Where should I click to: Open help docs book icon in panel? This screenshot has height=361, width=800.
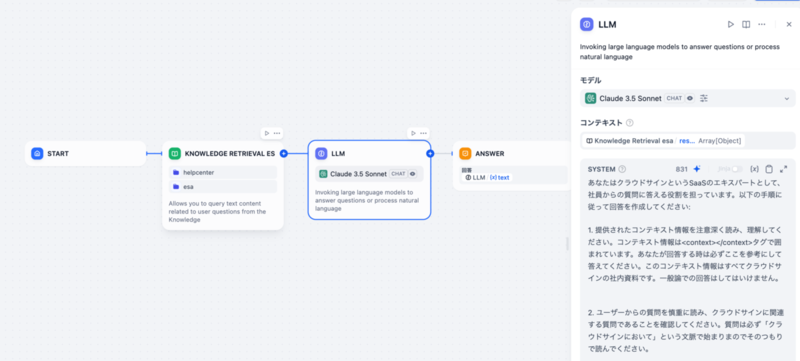746,24
